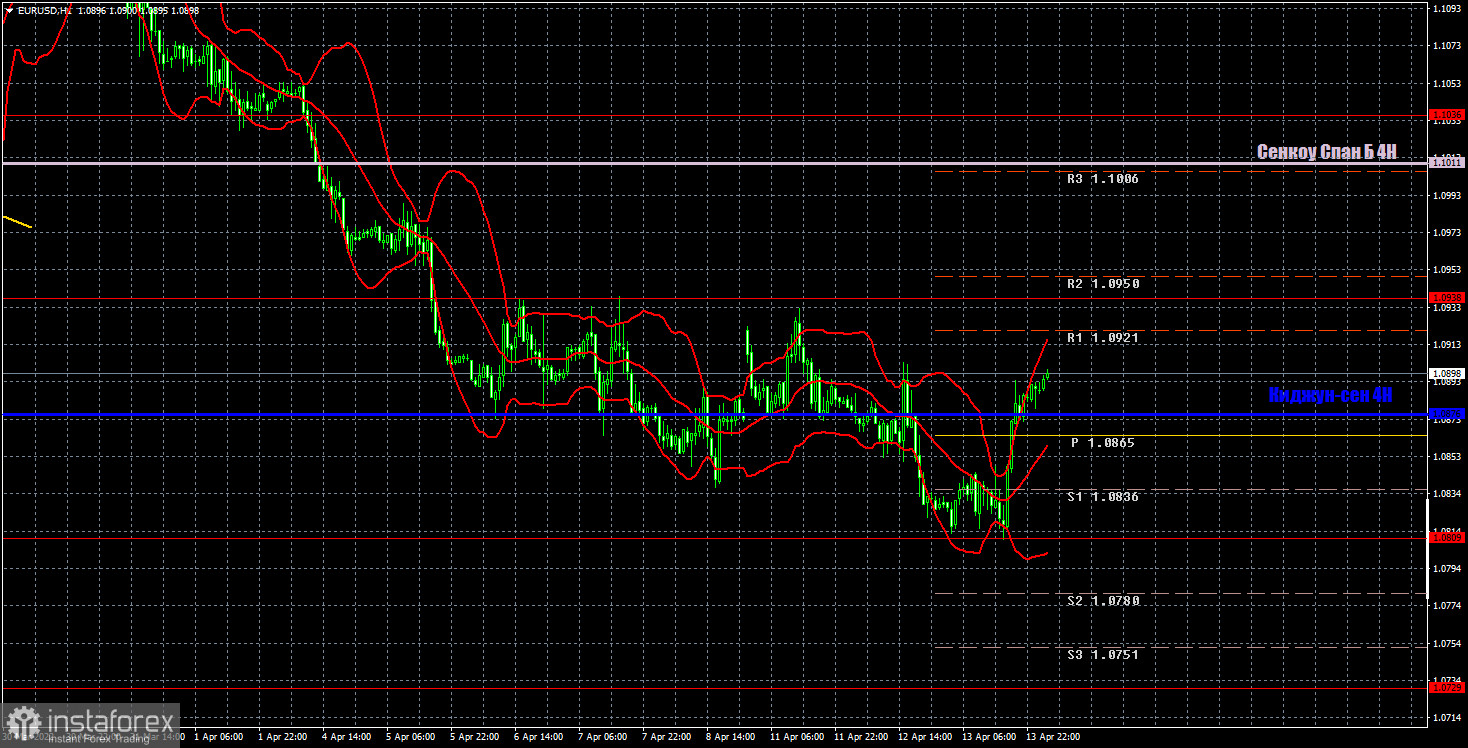Click the 1.1093 price scale value
The image size is (1468, 748).
[x=1447, y=8]
